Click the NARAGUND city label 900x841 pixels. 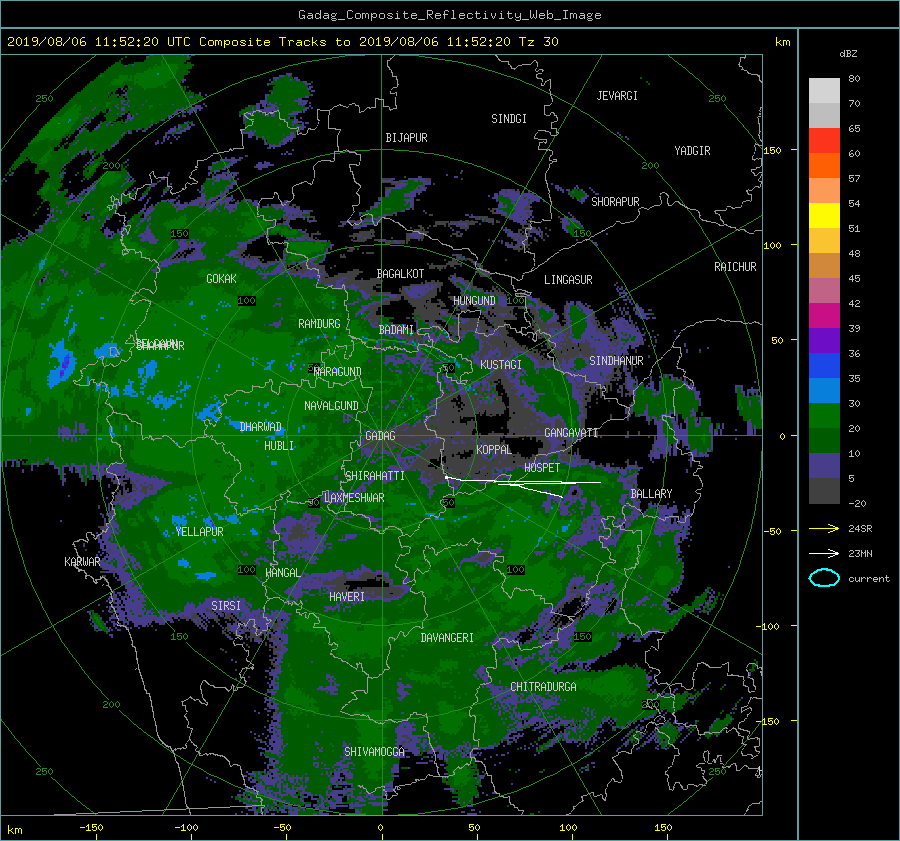pos(338,371)
